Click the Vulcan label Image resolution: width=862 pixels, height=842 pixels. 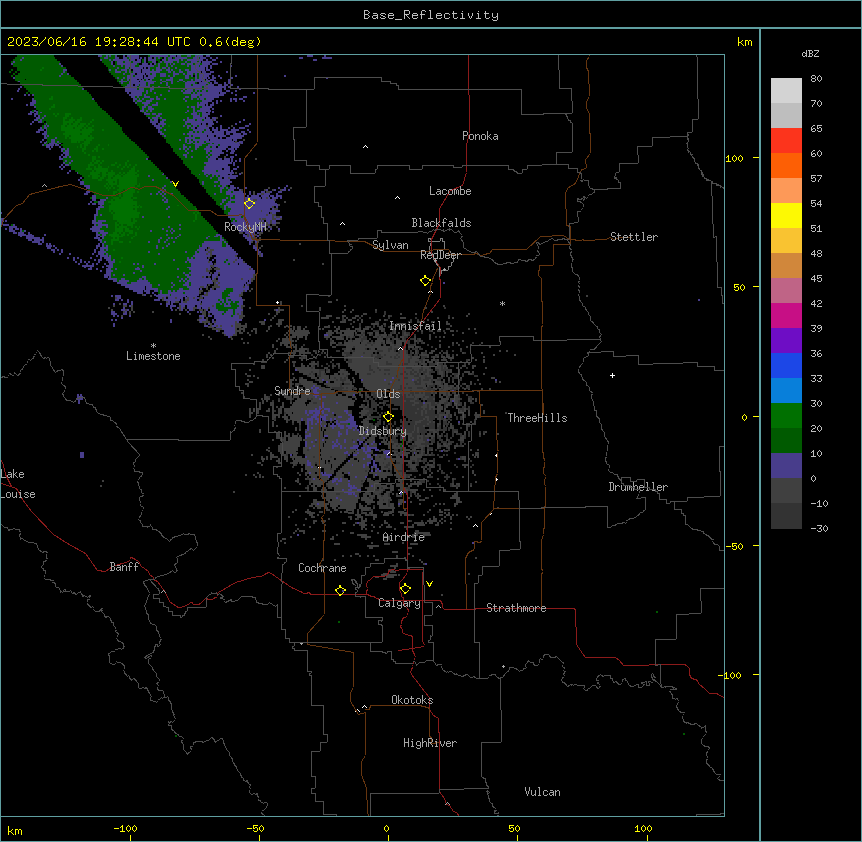[543, 792]
